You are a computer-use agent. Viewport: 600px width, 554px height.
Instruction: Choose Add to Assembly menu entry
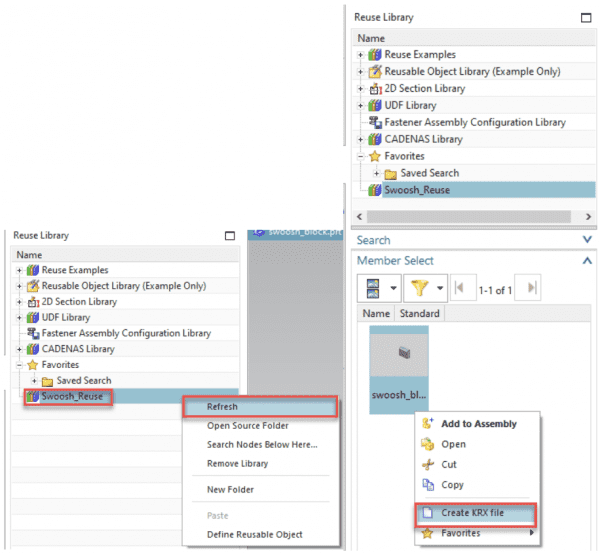point(479,424)
